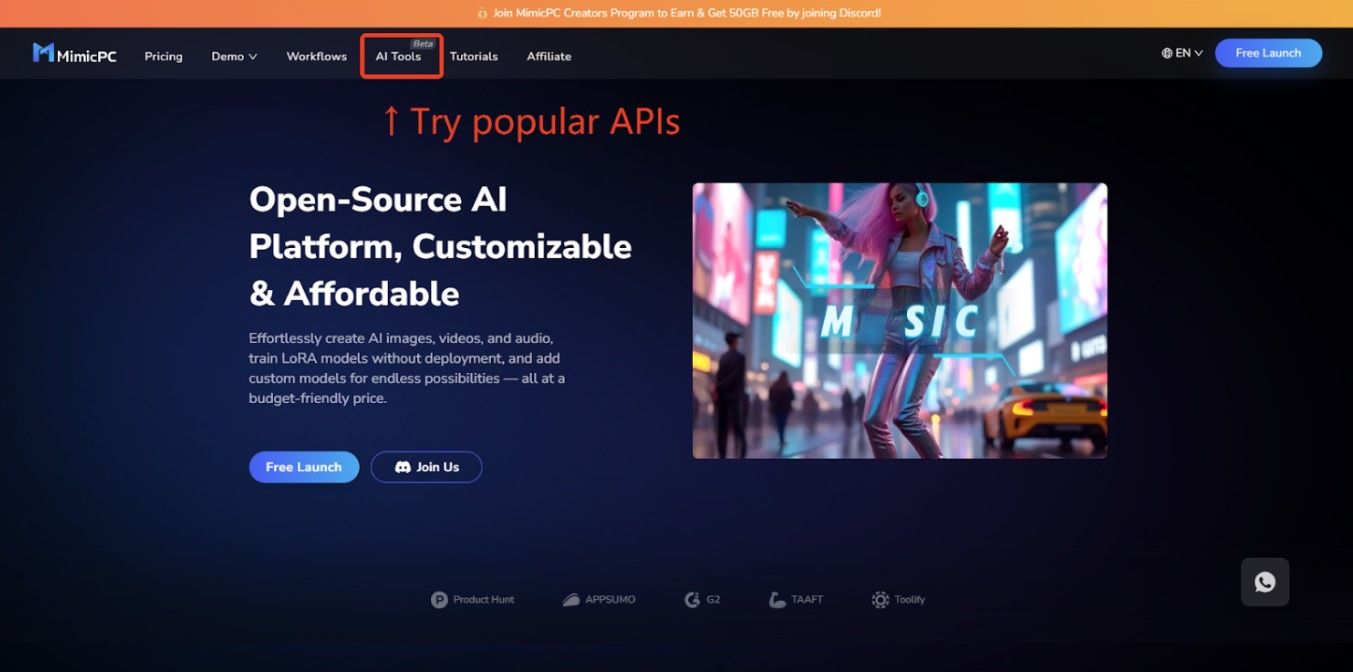The height and width of the screenshot is (672, 1353).
Task: Click the Product Hunt logo
Action: 473,600
